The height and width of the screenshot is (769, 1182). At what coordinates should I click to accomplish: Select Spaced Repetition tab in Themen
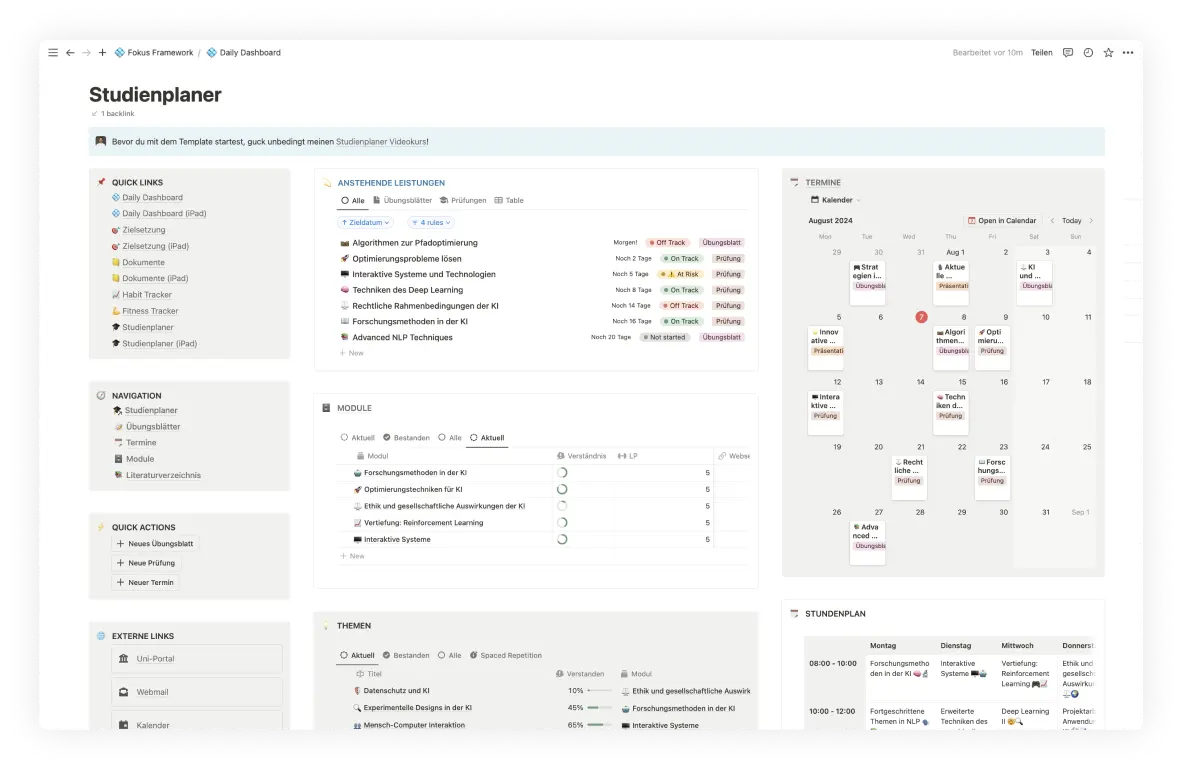[x=510, y=656]
